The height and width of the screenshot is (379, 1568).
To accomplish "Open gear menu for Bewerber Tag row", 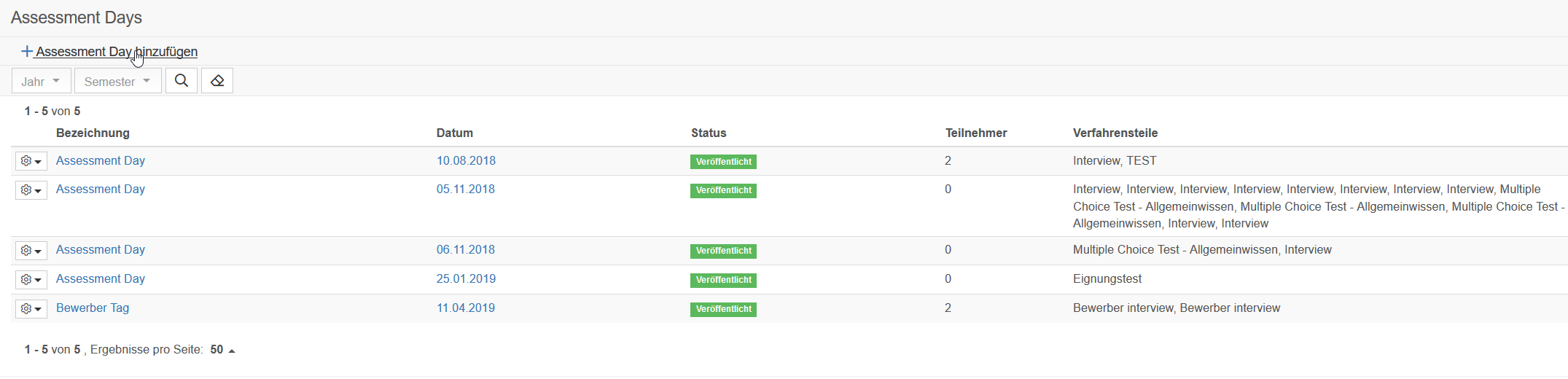I will [x=31, y=309].
